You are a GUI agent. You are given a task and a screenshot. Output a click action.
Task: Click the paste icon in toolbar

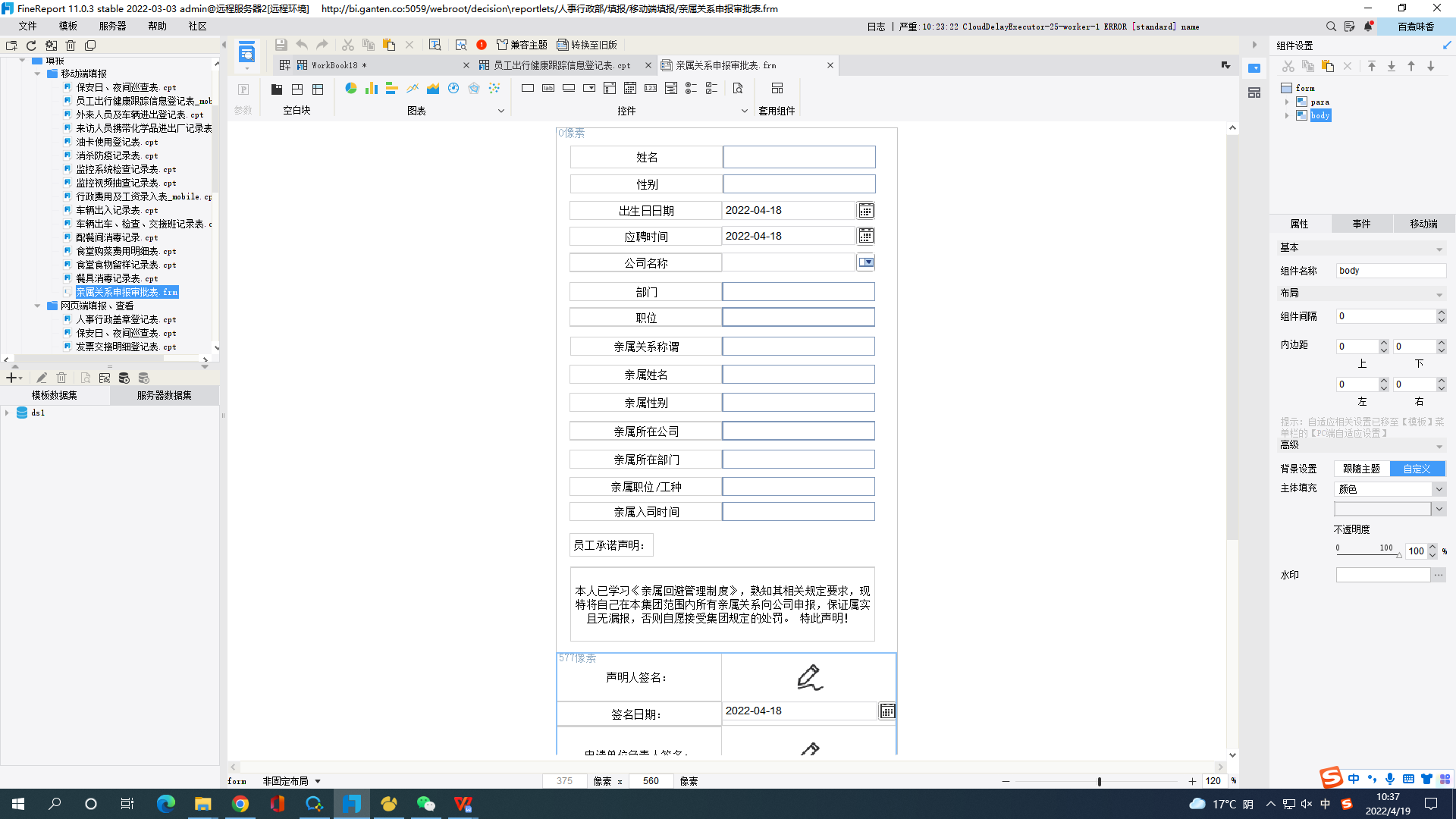[389, 45]
